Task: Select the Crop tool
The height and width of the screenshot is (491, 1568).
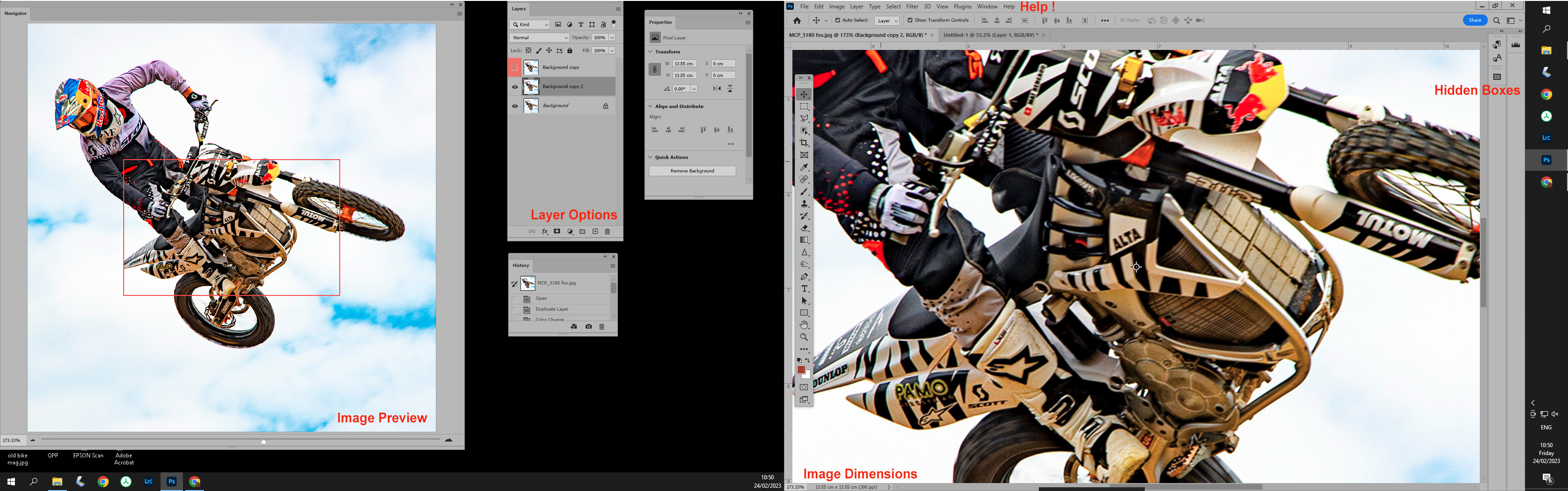Action: [x=804, y=143]
